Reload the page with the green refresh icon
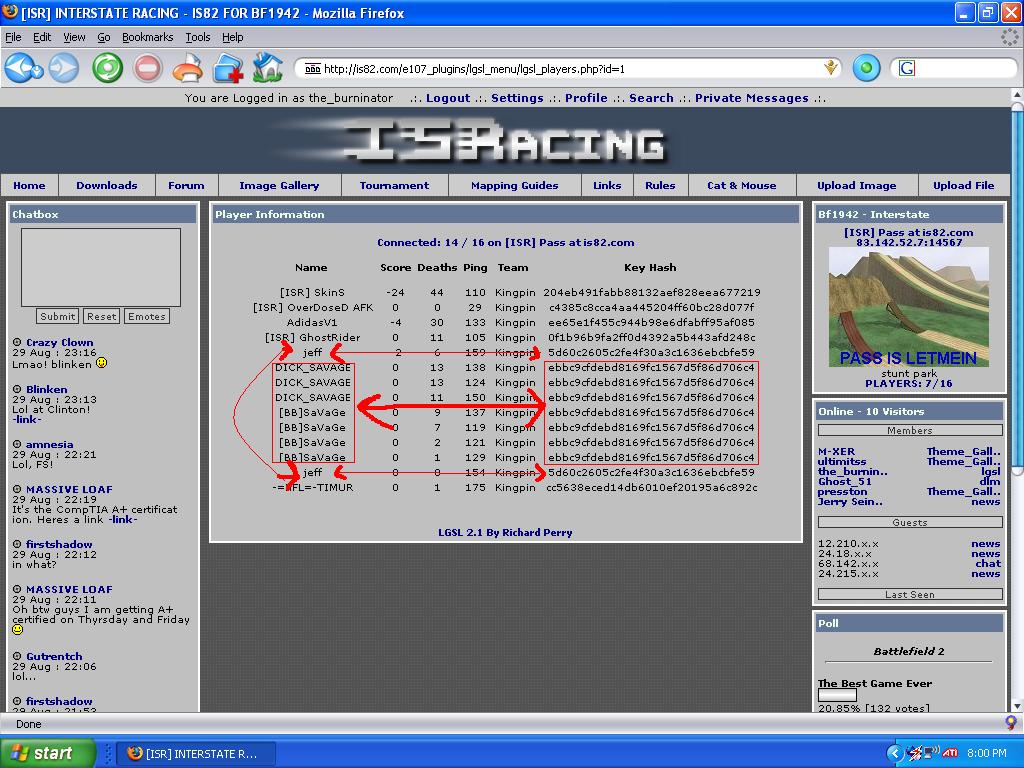The height and width of the screenshot is (768, 1024). click(107, 68)
